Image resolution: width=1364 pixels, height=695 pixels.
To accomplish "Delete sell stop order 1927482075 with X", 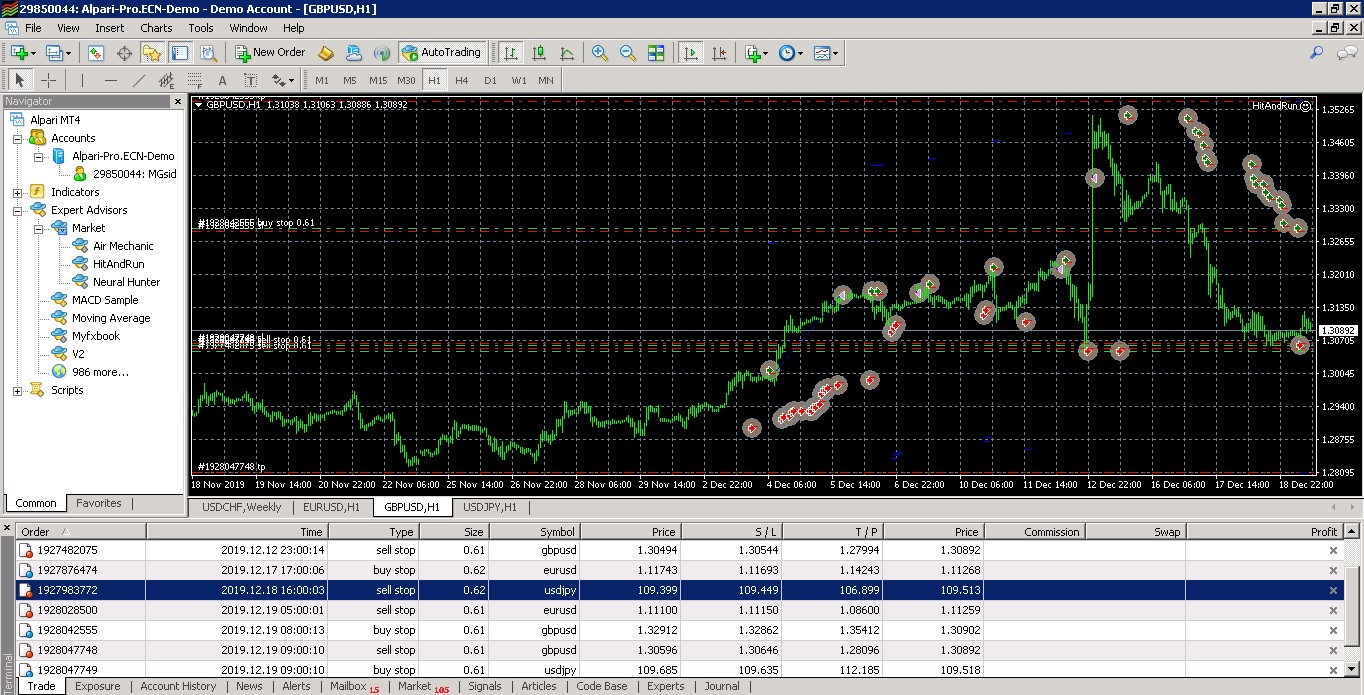I will pyautogui.click(x=1332, y=550).
